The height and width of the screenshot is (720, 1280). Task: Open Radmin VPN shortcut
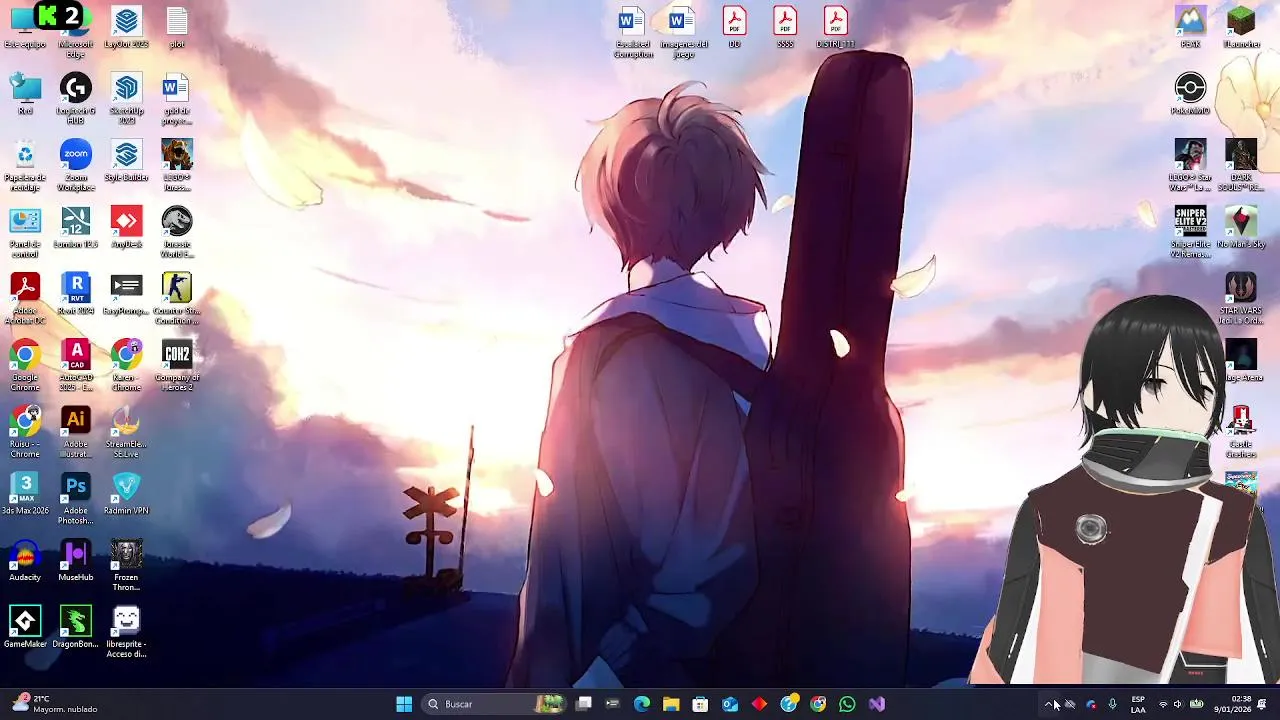[x=126, y=493]
